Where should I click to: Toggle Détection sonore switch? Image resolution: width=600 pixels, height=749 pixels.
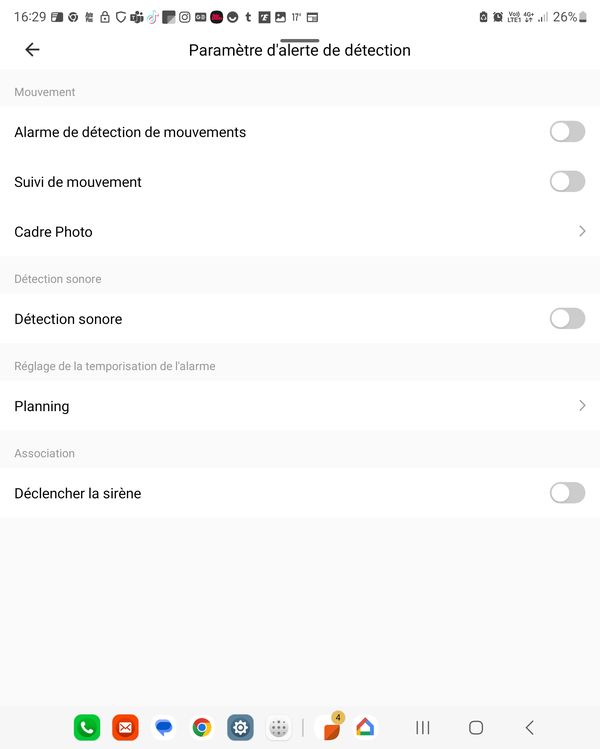(567, 319)
